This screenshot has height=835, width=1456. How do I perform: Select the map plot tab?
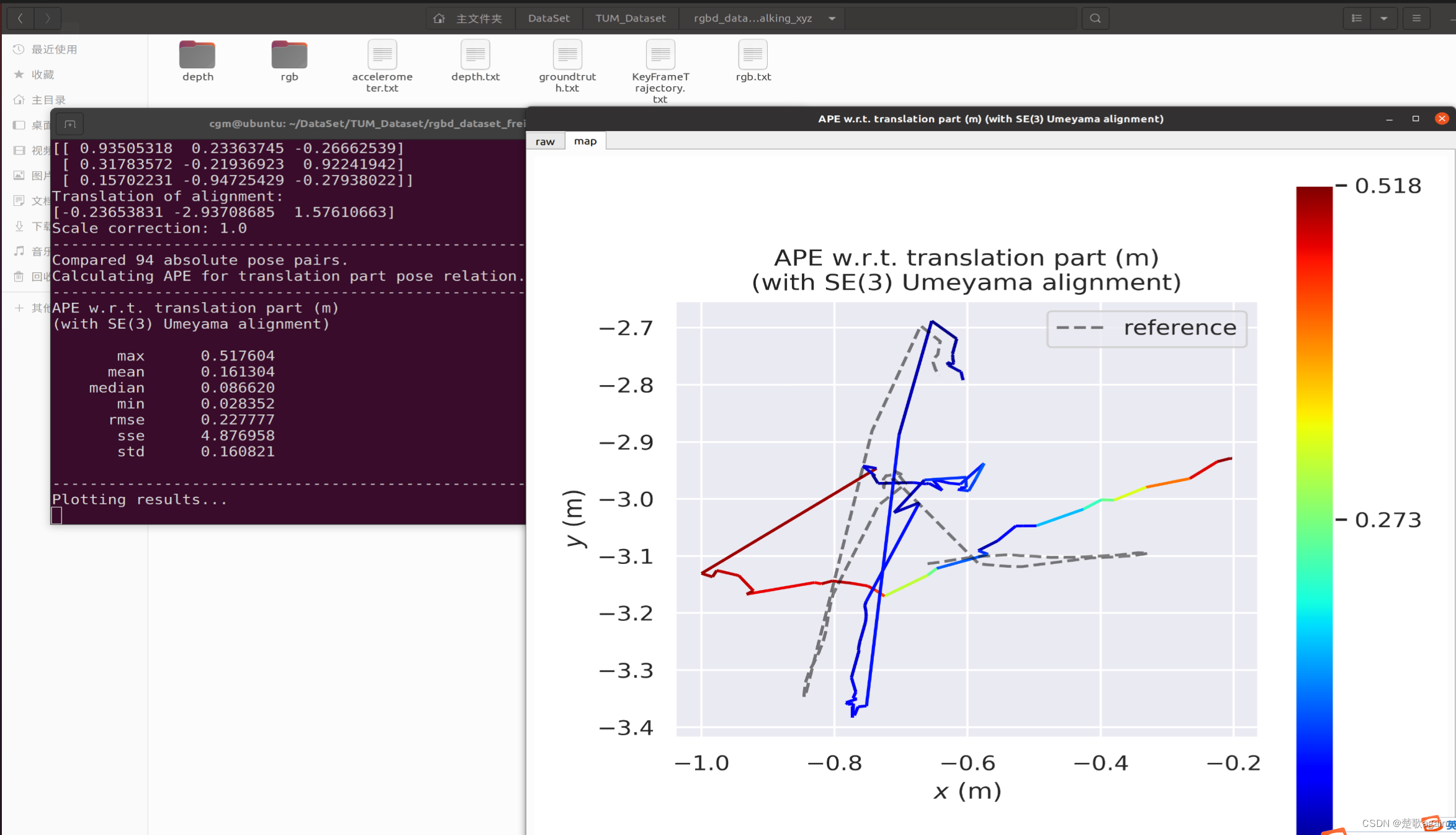point(585,141)
